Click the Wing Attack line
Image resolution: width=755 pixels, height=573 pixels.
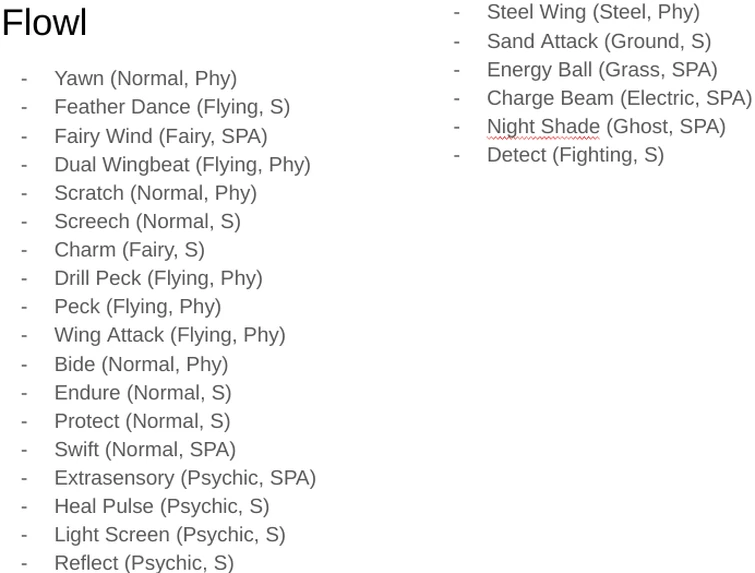[x=169, y=335]
